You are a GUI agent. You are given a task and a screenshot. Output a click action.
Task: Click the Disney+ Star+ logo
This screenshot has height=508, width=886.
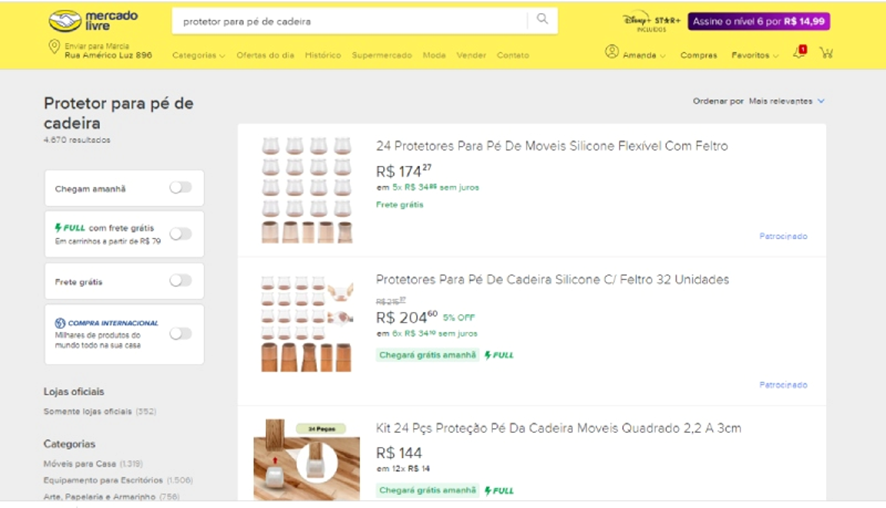pos(651,21)
